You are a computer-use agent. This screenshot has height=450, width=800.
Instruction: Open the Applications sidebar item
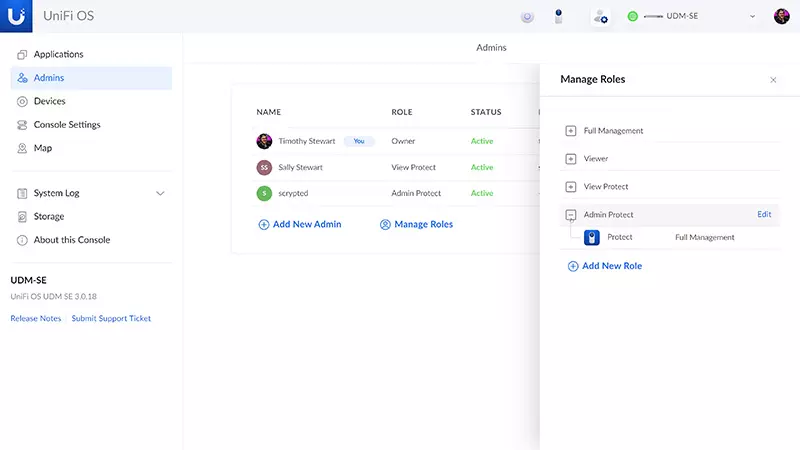[x=91, y=54]
